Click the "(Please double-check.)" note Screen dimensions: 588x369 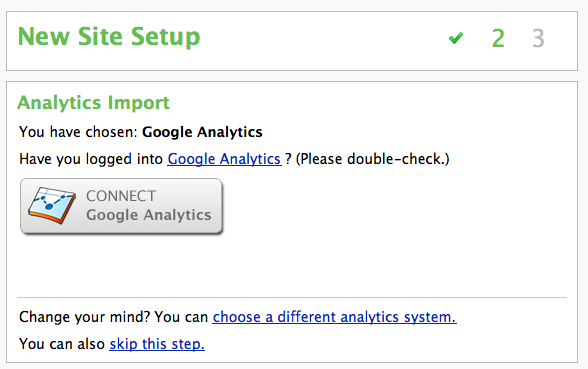point(372,159)
